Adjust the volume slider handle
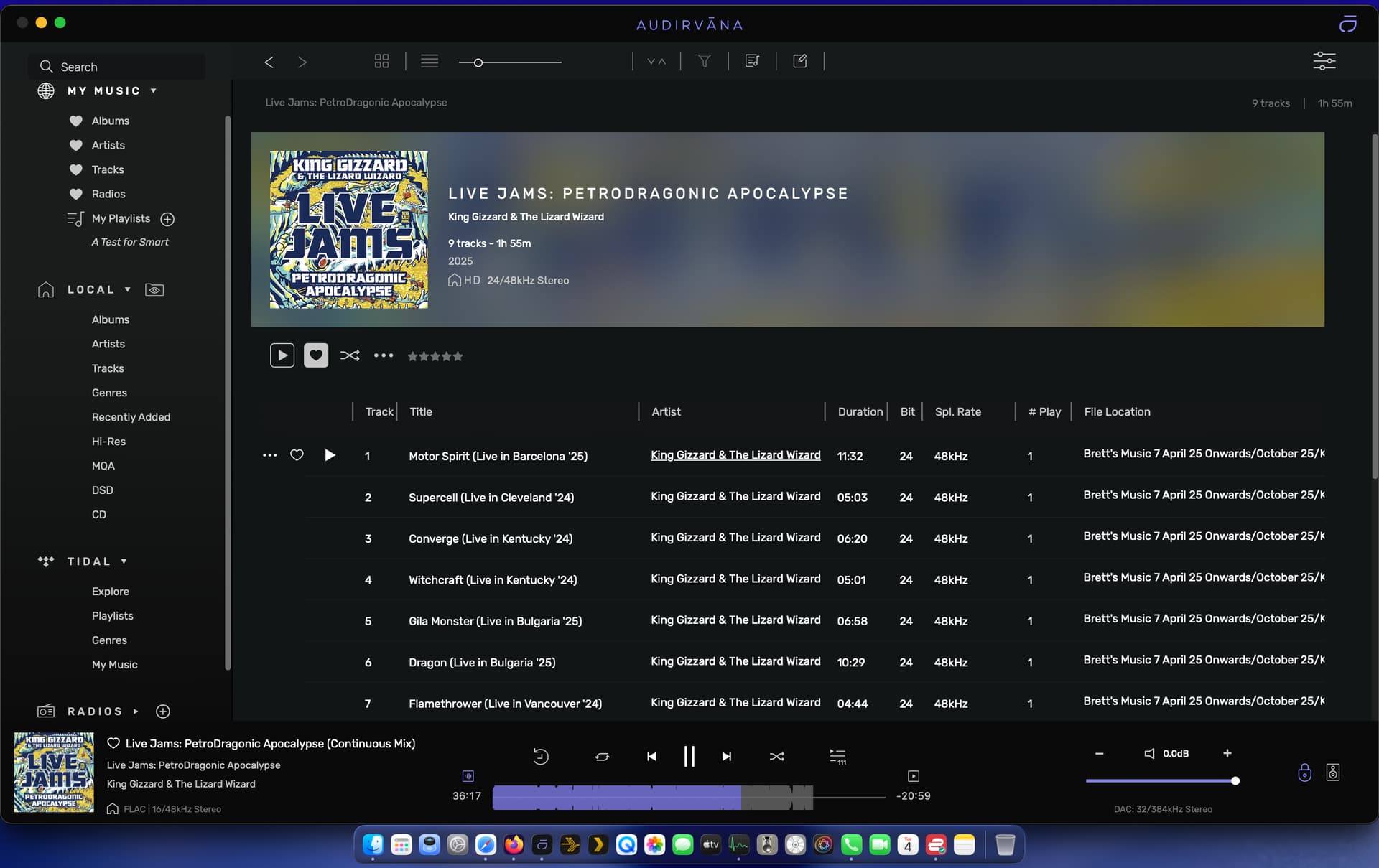 coord(1235,780)
